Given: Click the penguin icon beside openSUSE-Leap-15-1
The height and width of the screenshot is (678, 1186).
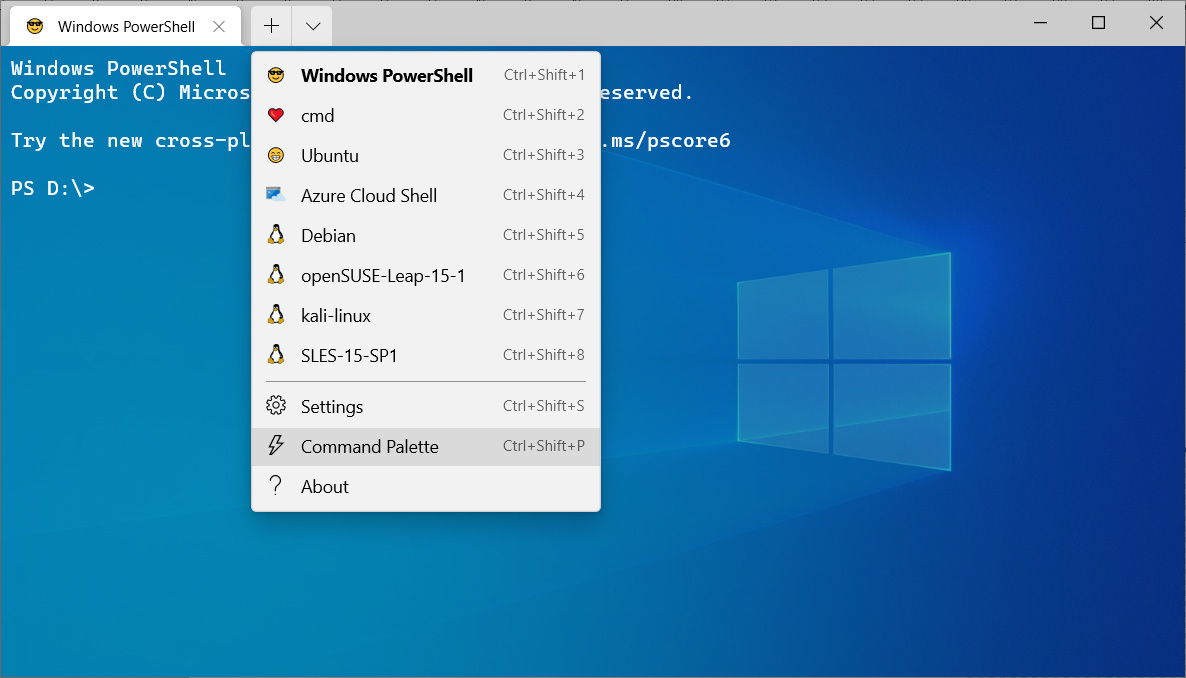Looking at the screenshot, I should click(276, 275).
